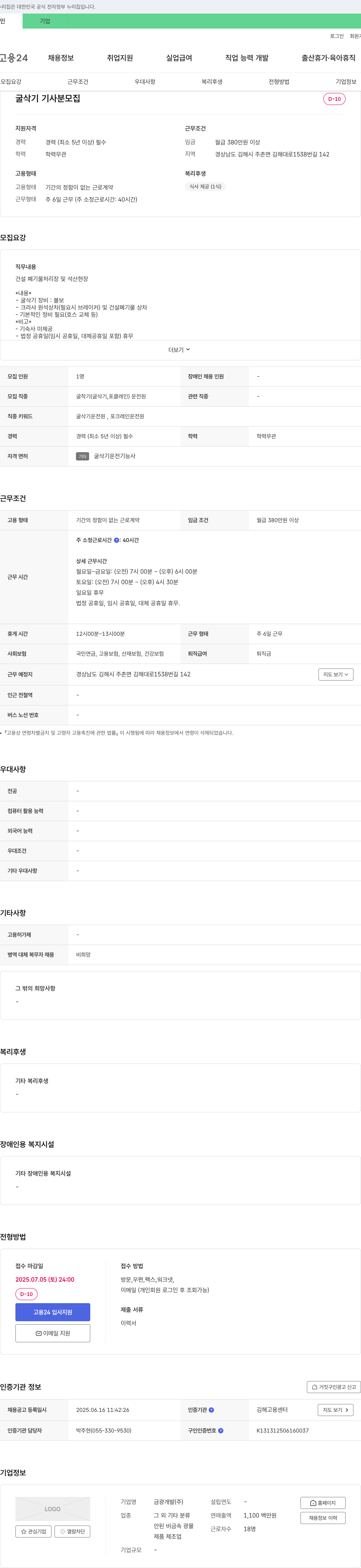Click the contact 박주현(055-330-9530)
The height and width of the screenshot is (1568, 361).
103,1430
